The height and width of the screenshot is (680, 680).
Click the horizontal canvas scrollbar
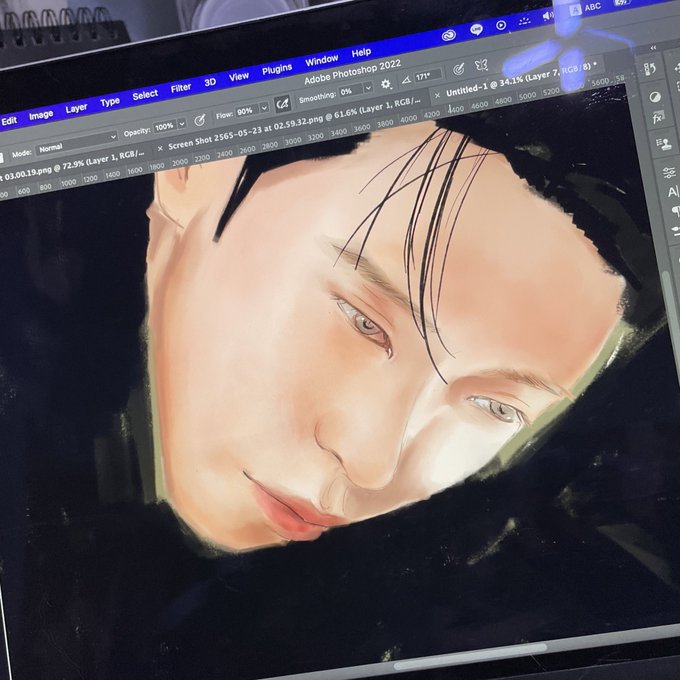[x=472, y=656]
